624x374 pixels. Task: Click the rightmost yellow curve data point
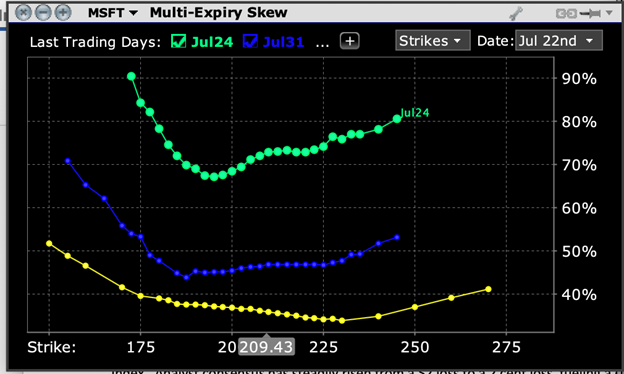point(488,289)
